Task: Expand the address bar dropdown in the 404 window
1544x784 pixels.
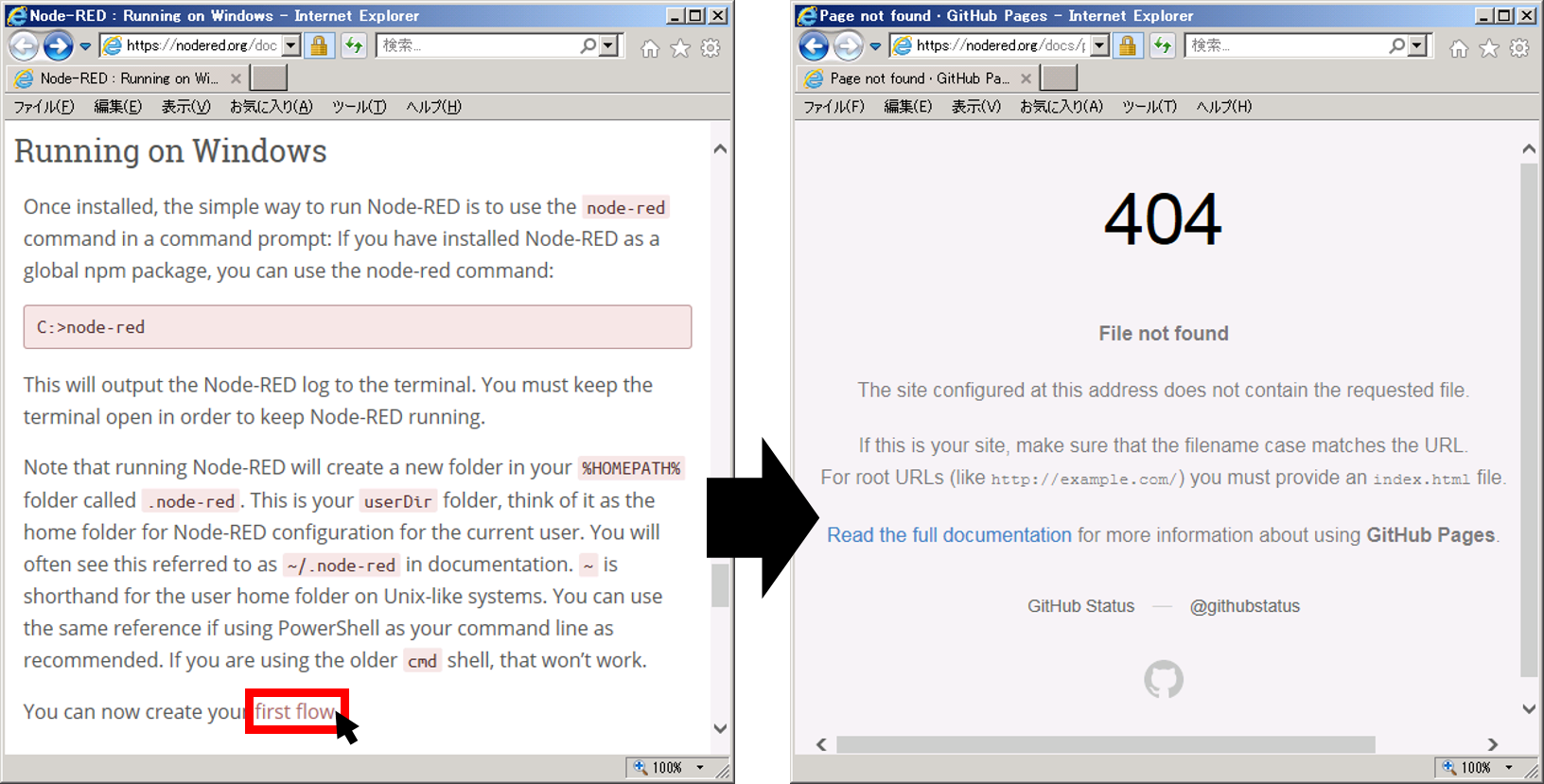Action: click(1099, 45)
